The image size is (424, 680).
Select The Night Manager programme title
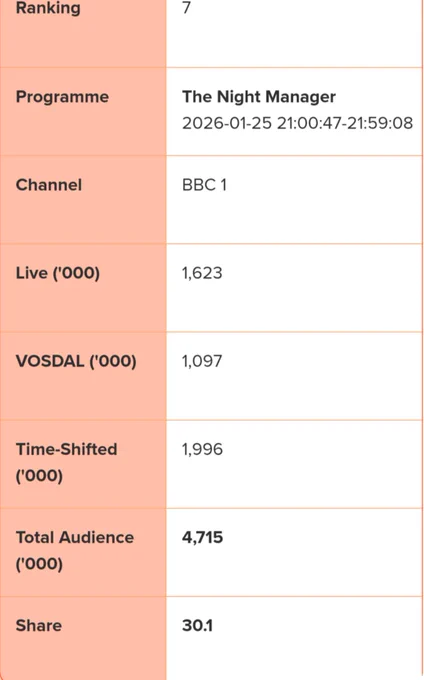click(259, 97)
